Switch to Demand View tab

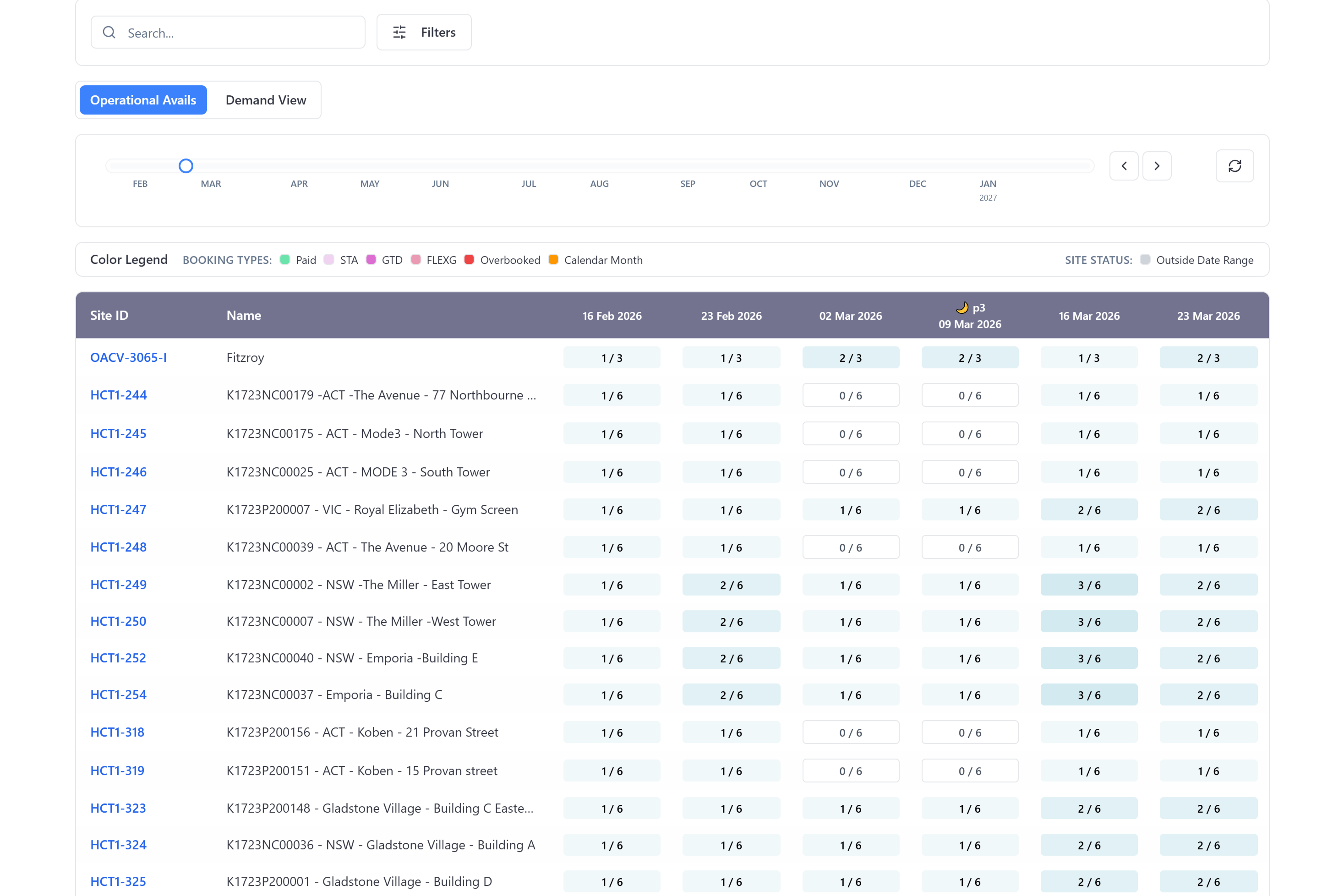pyautogui.click(x=266, y=100)
